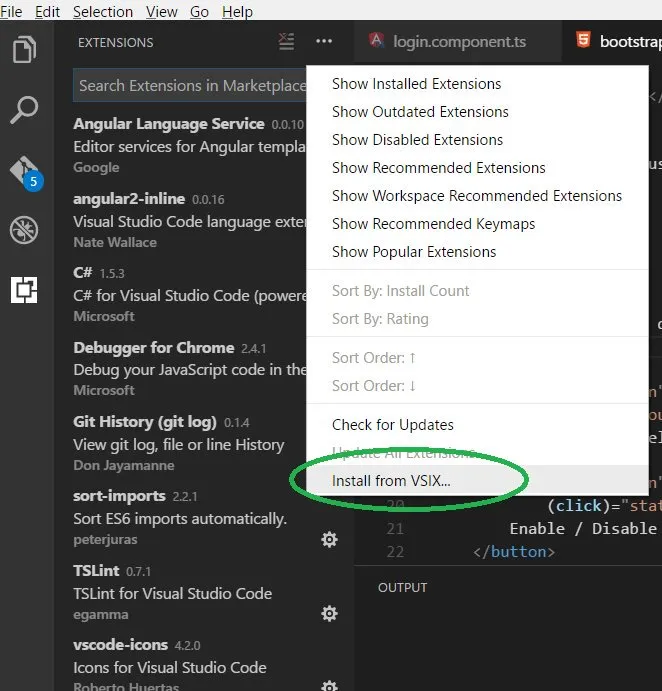This screenshot has height=691, width=662.
Task: Click 'View git log, file or line History' description
Action: (x=179, y=445)
